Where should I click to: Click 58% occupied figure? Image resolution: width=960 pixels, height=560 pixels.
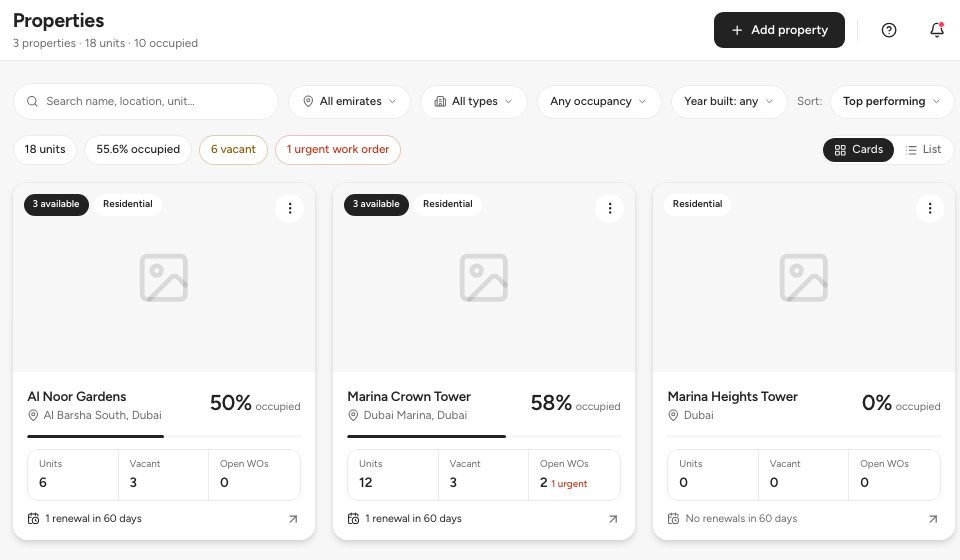coord(576,403)
